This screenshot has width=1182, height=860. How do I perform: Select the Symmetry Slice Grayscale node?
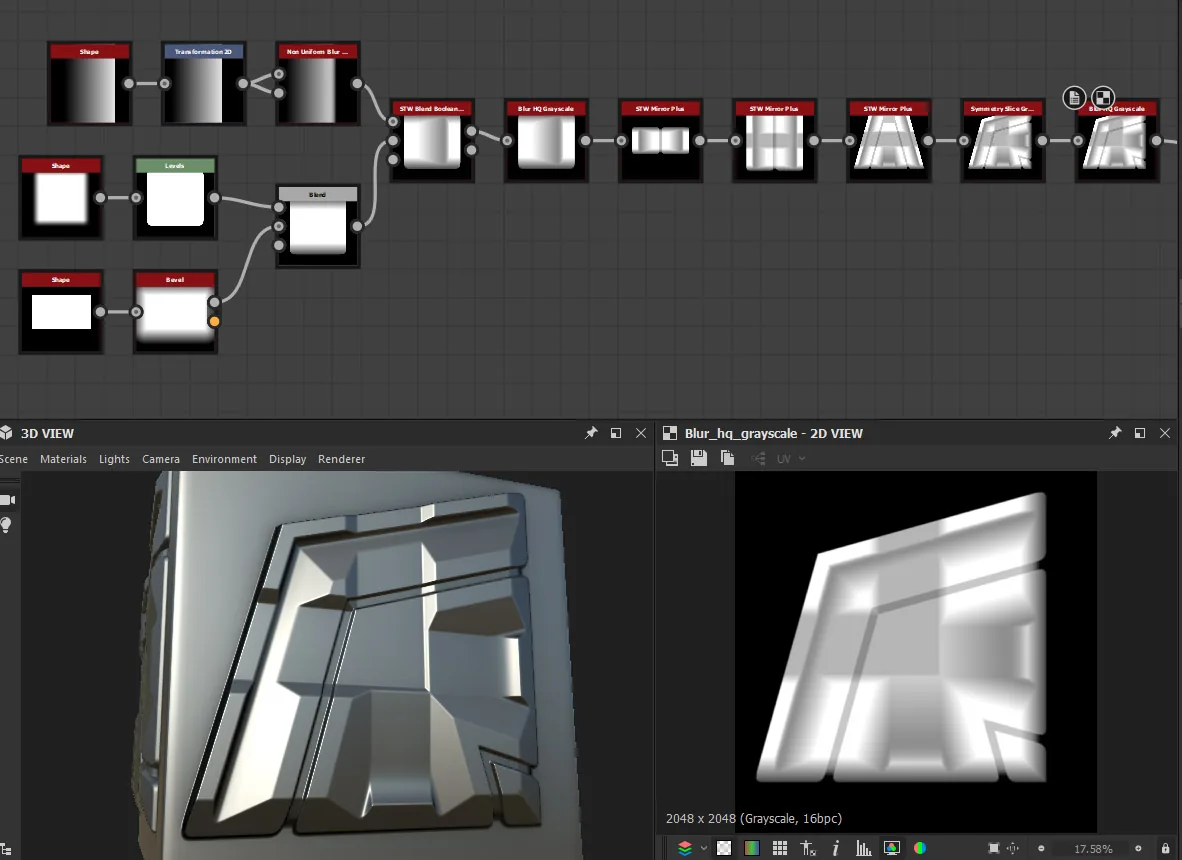point(1003,140)
